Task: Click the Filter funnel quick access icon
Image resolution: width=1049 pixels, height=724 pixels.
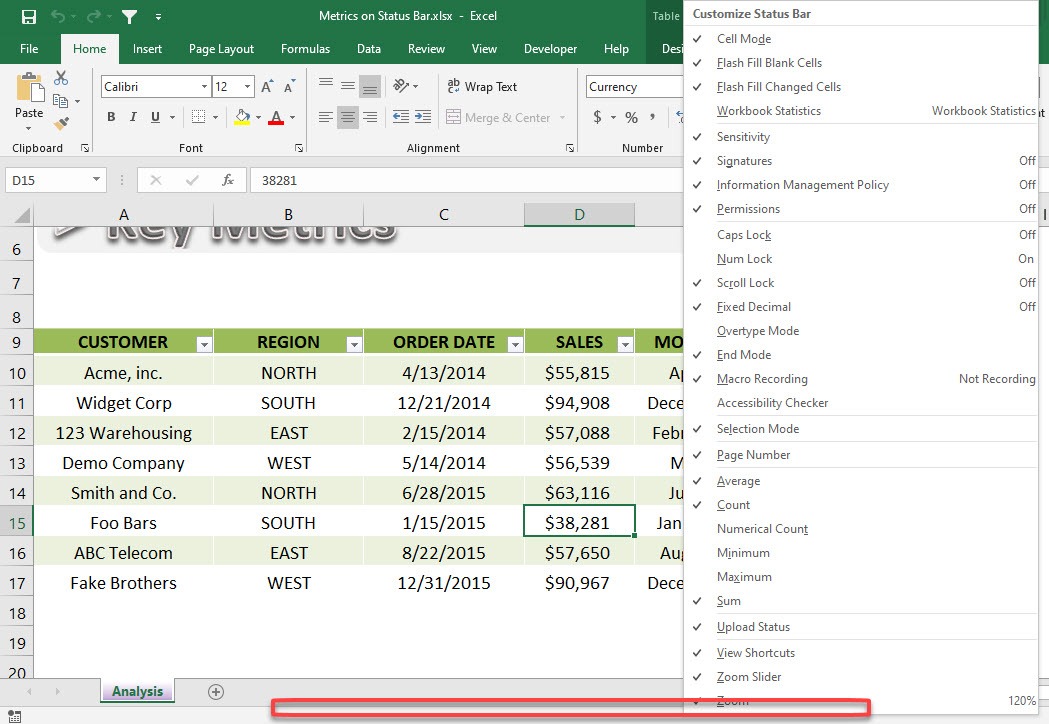Action: click(x=130, y=16)
